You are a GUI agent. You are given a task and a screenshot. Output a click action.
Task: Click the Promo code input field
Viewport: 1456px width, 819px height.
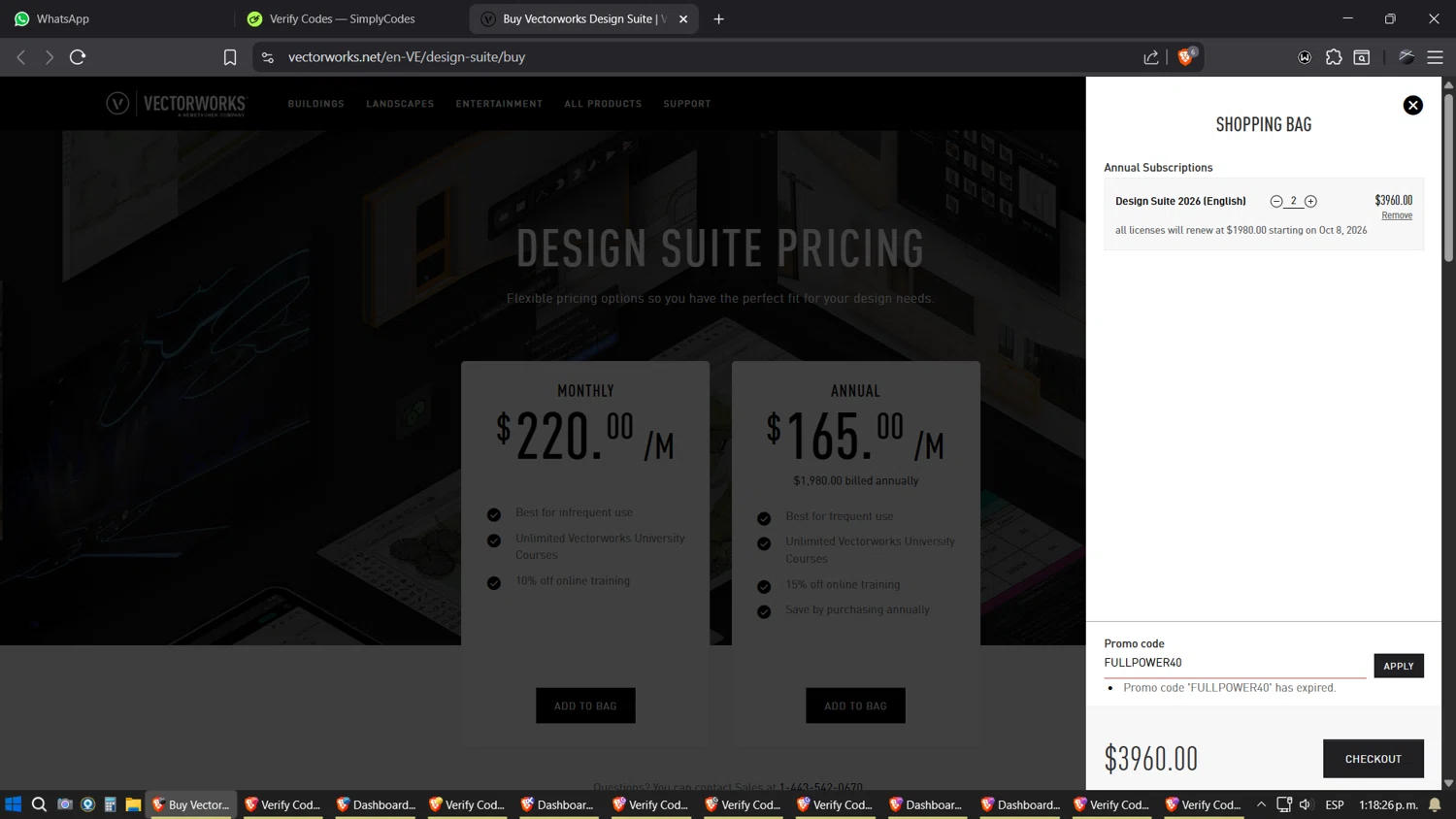1235,663
